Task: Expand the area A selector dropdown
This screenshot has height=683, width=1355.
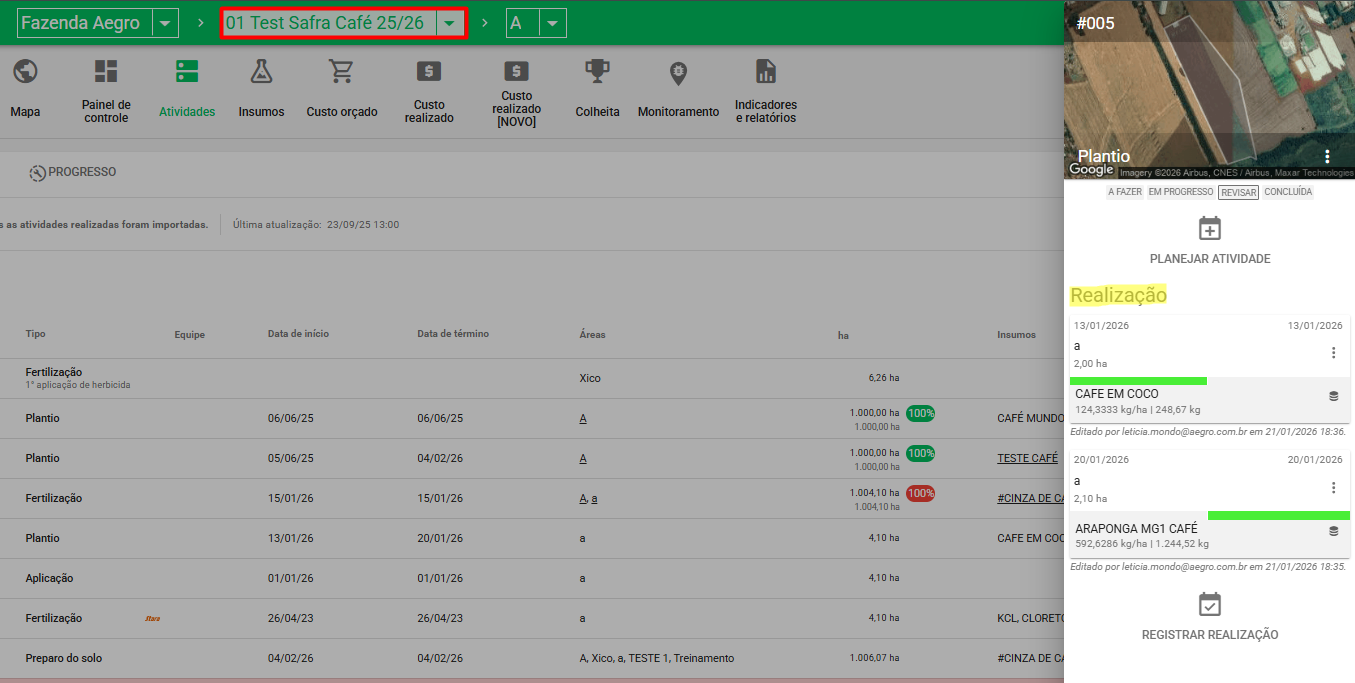Action: pyautogui.click(x=551, y=23)
